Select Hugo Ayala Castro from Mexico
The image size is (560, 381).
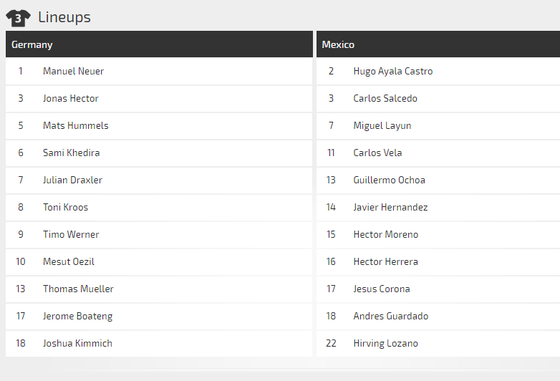pos(393,71)
